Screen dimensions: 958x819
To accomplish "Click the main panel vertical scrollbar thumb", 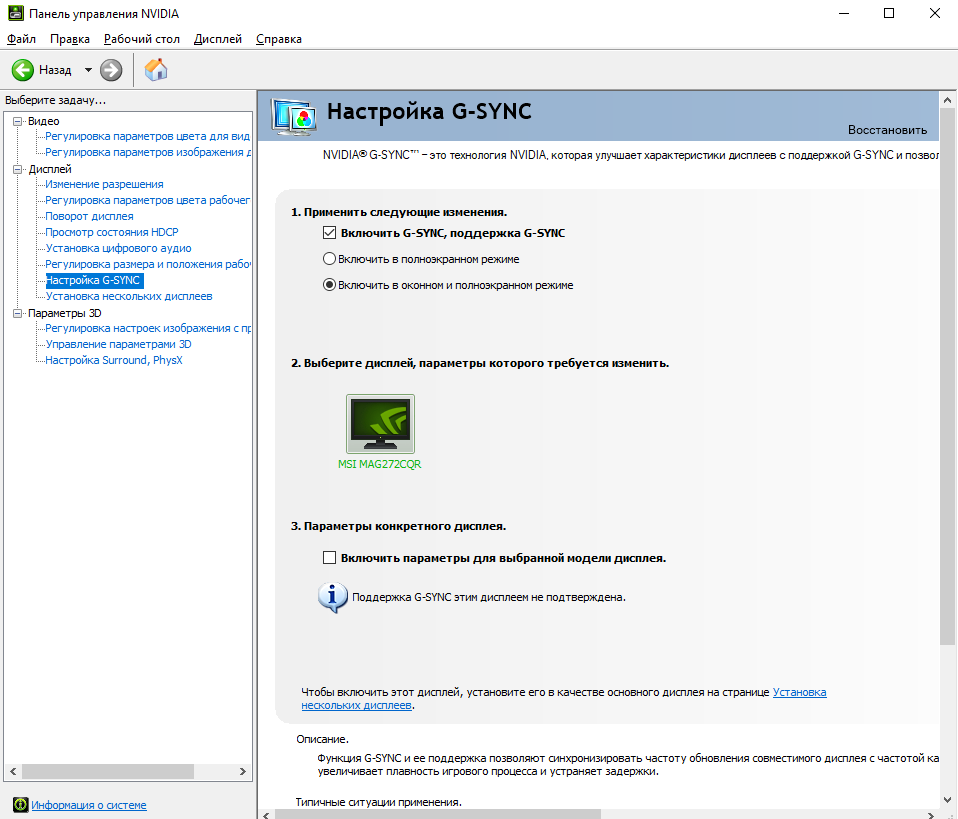I will click(x=947, y=376).
